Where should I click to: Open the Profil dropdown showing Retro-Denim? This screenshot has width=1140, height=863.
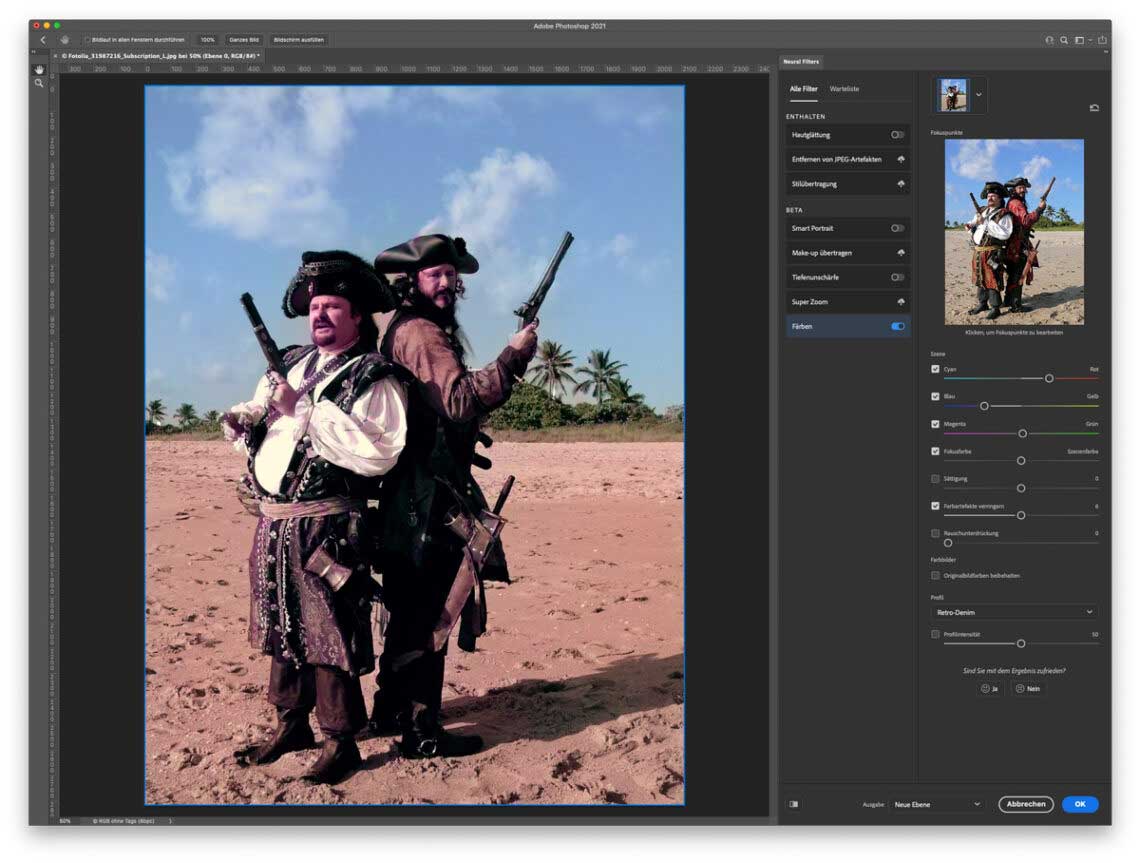(1014, 612)
